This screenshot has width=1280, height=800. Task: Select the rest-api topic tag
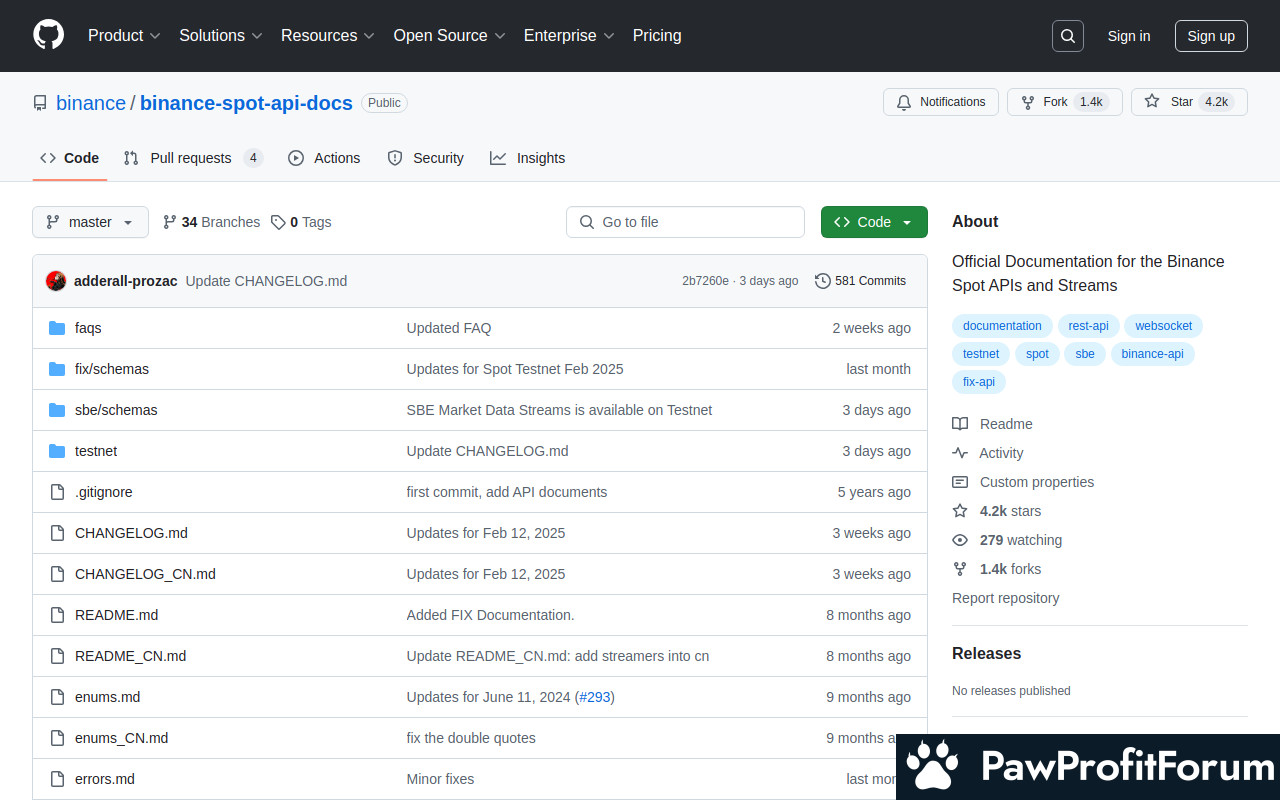[1088, 326]
